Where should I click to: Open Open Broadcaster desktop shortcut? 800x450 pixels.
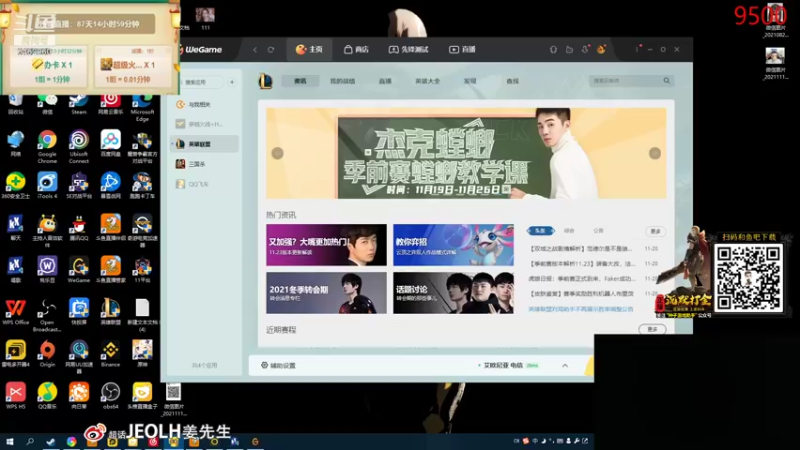click(x=47, y=315)
